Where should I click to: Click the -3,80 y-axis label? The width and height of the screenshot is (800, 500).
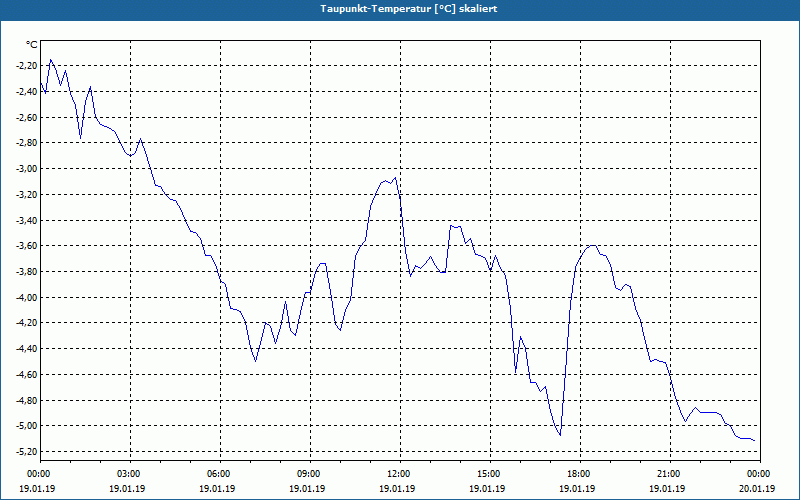[27, 271]
